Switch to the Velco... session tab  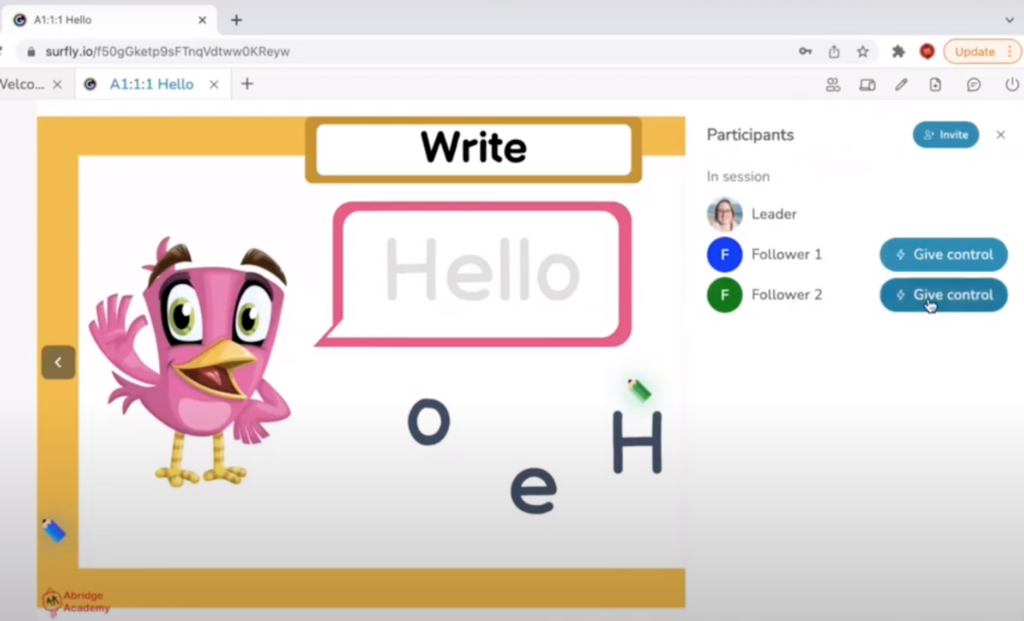22,84
